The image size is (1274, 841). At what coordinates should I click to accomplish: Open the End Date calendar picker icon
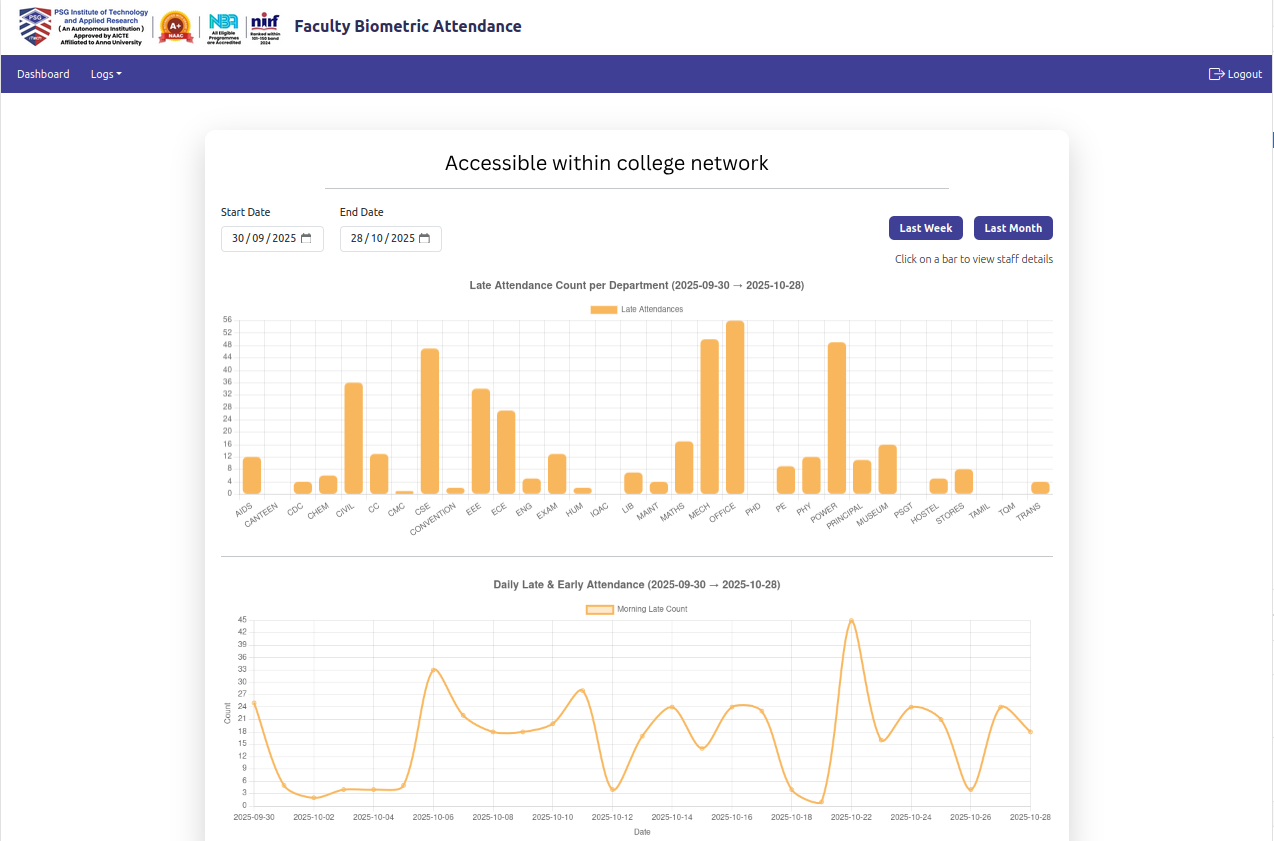click(425, 239)
